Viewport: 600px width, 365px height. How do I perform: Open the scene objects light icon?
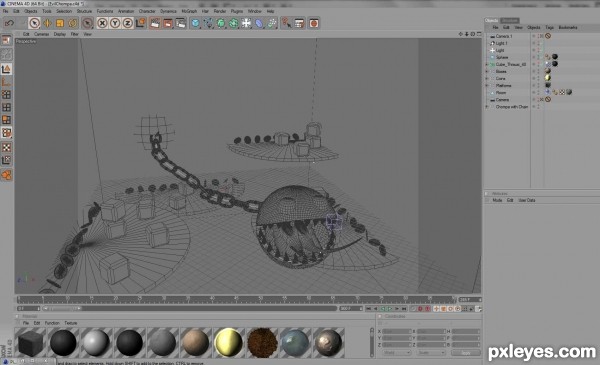click(246, 23)
